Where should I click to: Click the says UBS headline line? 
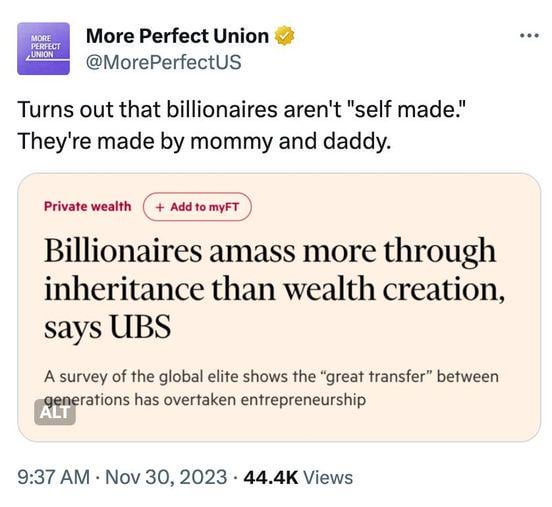[x=108, y=327]
